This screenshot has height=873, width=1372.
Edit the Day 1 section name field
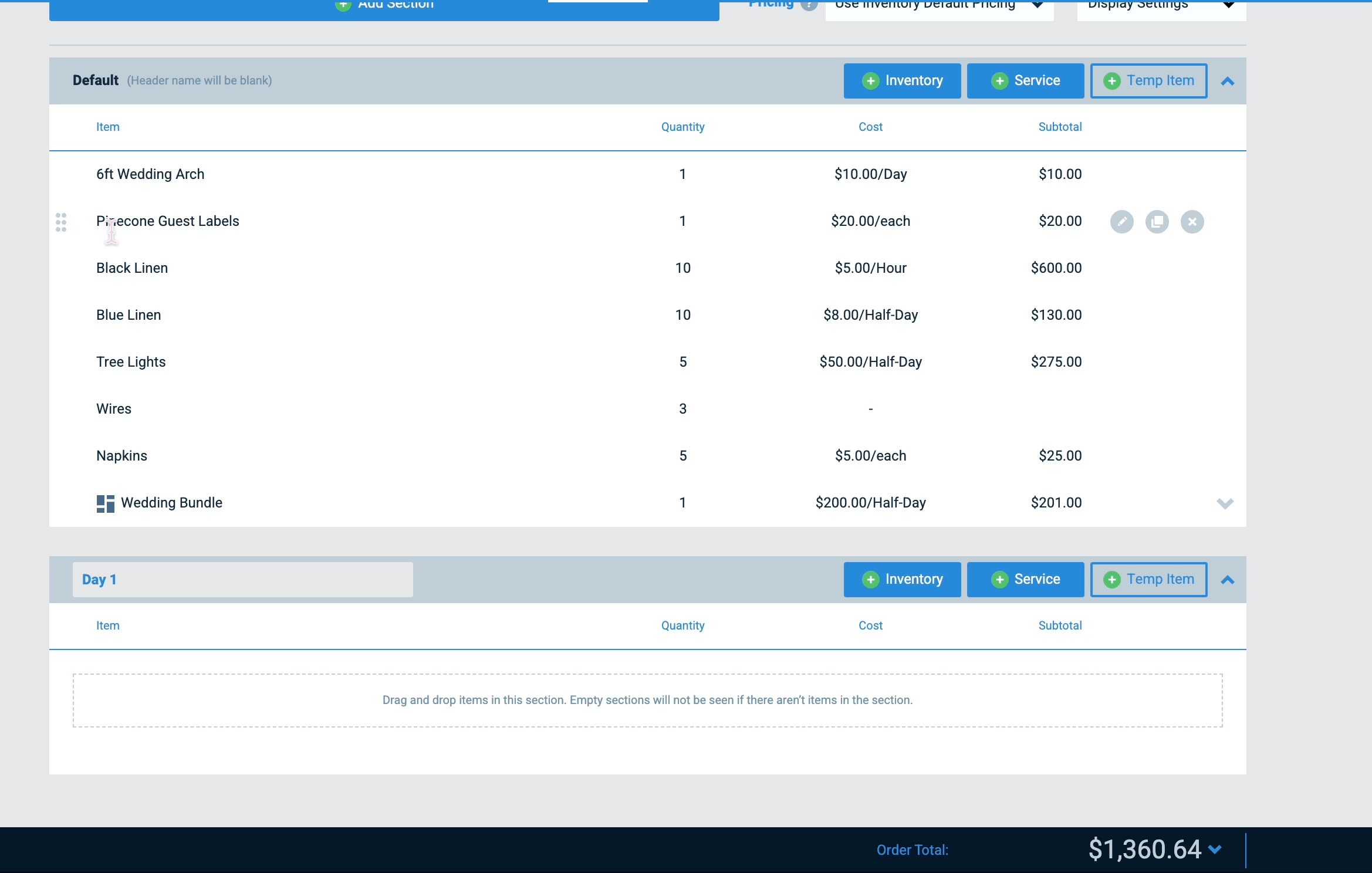242,580
